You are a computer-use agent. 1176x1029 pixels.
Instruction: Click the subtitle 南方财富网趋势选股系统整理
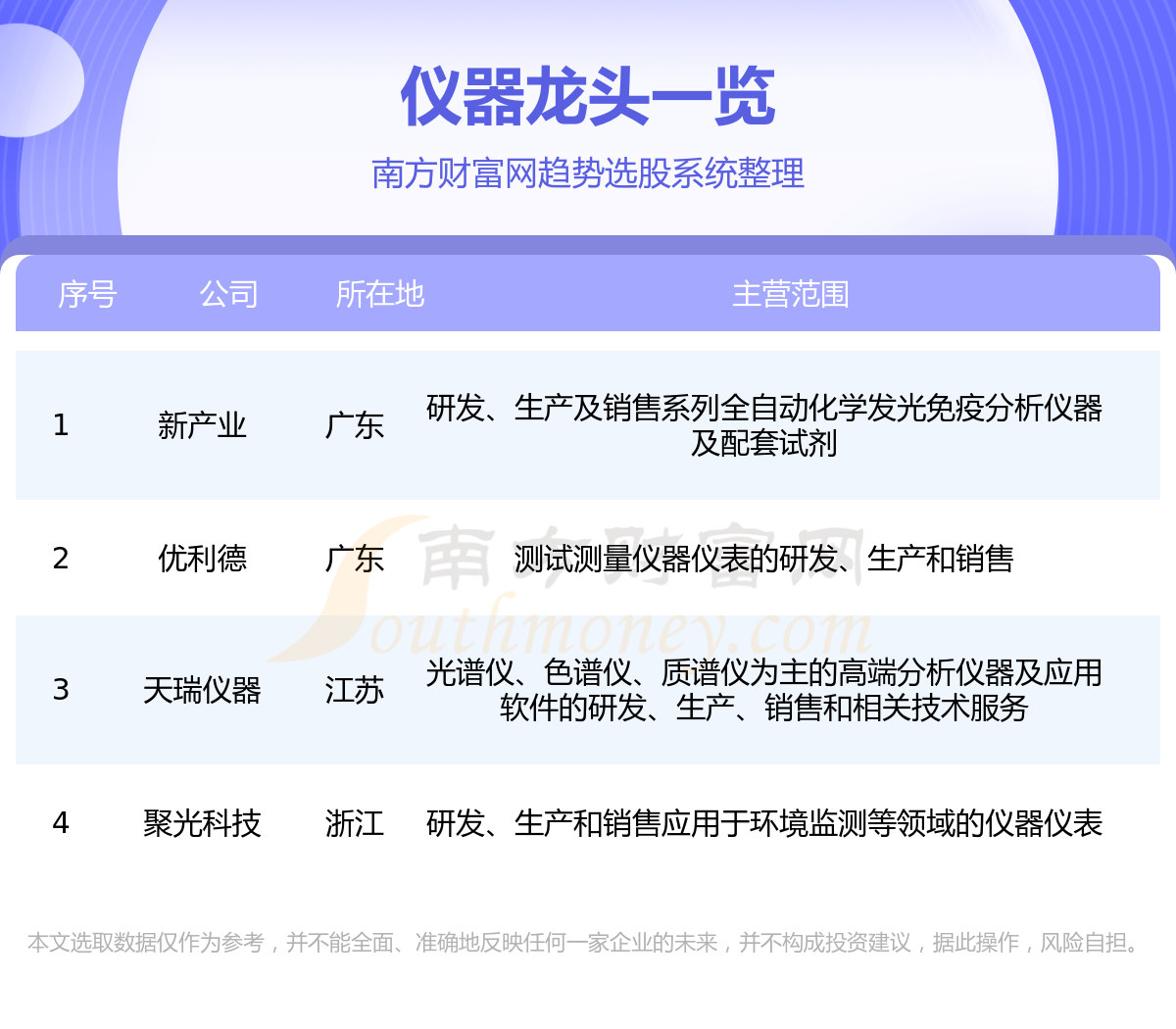(588, 173)
